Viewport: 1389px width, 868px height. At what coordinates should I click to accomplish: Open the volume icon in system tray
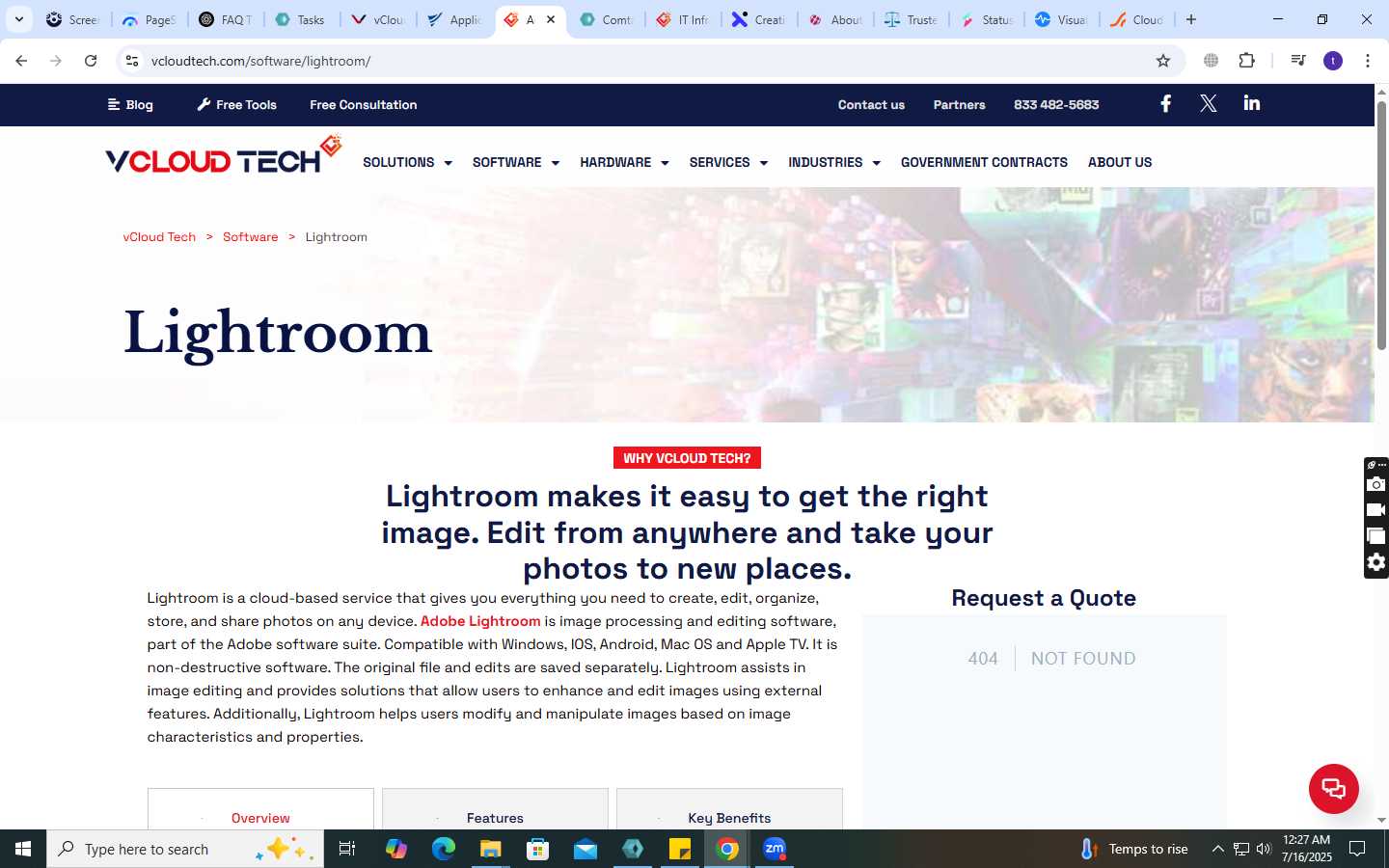click(x=1264, y=849)
